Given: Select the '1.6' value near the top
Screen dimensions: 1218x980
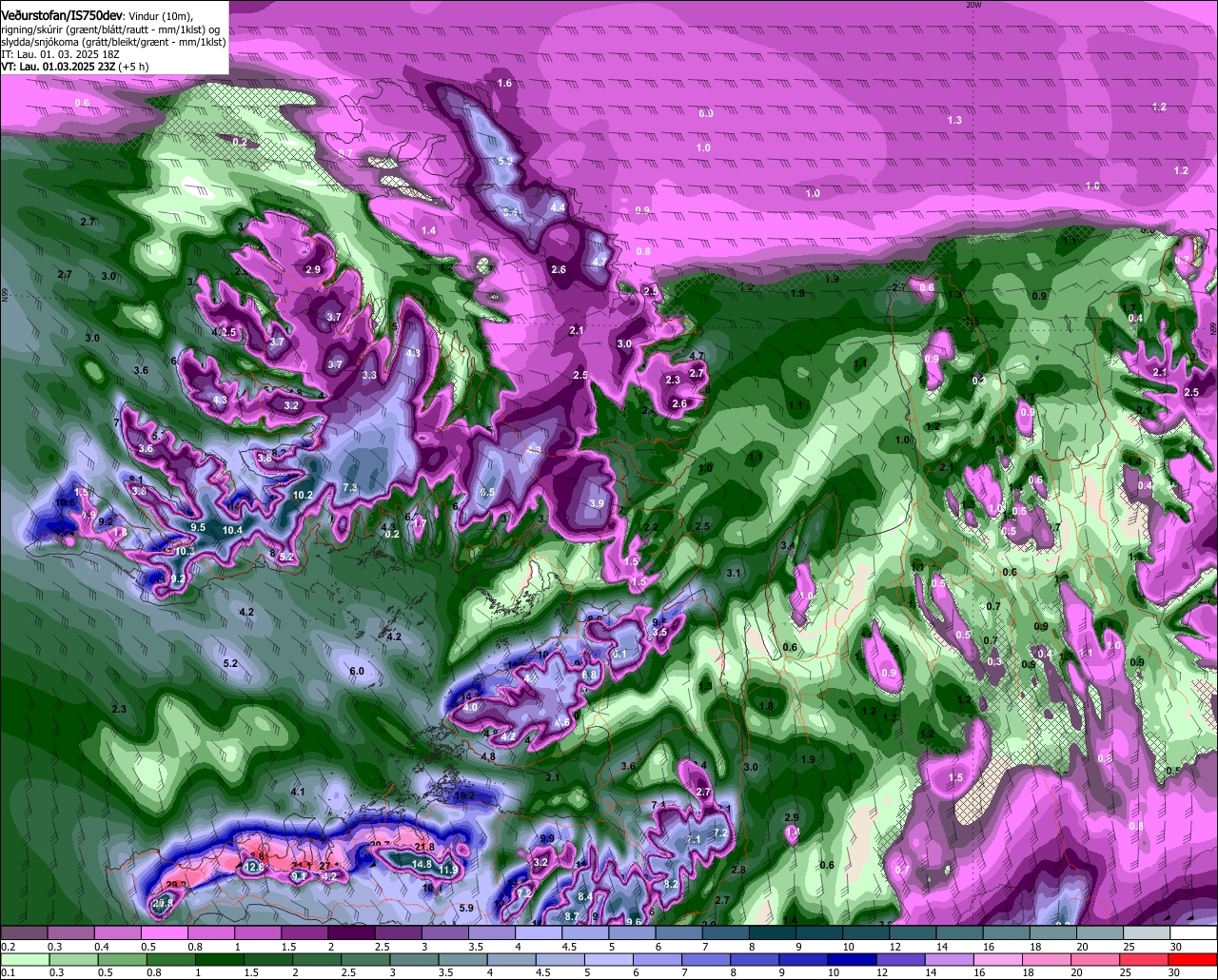Looking at the screenshot, I should pos(504,84).
